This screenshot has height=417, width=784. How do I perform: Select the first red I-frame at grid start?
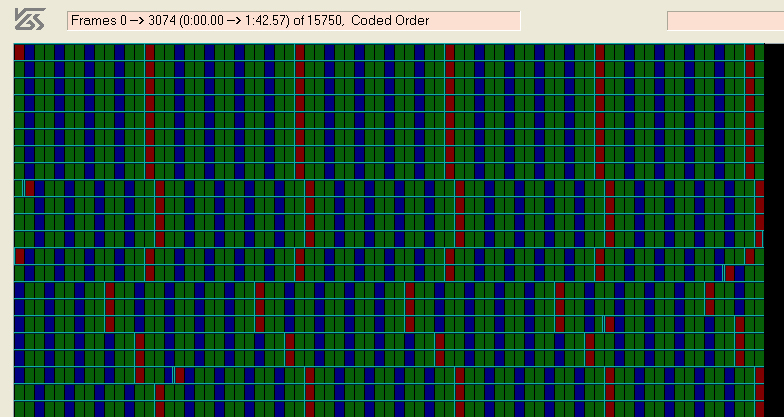tap(20, 52)
